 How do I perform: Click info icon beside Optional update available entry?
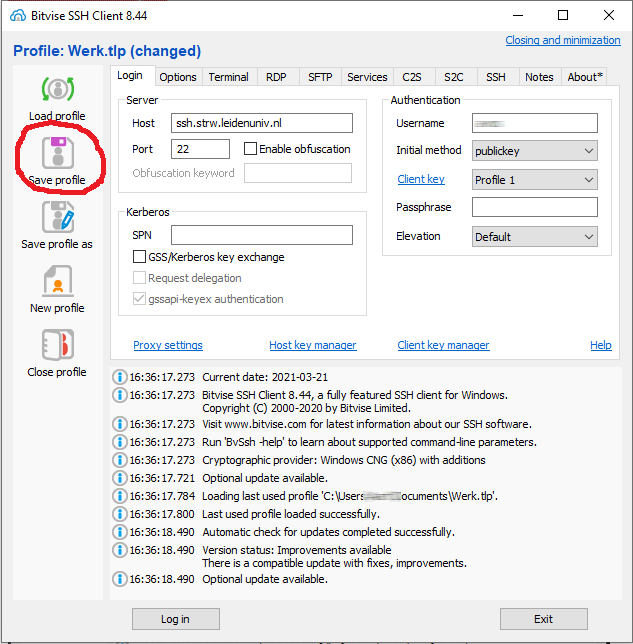120,479
